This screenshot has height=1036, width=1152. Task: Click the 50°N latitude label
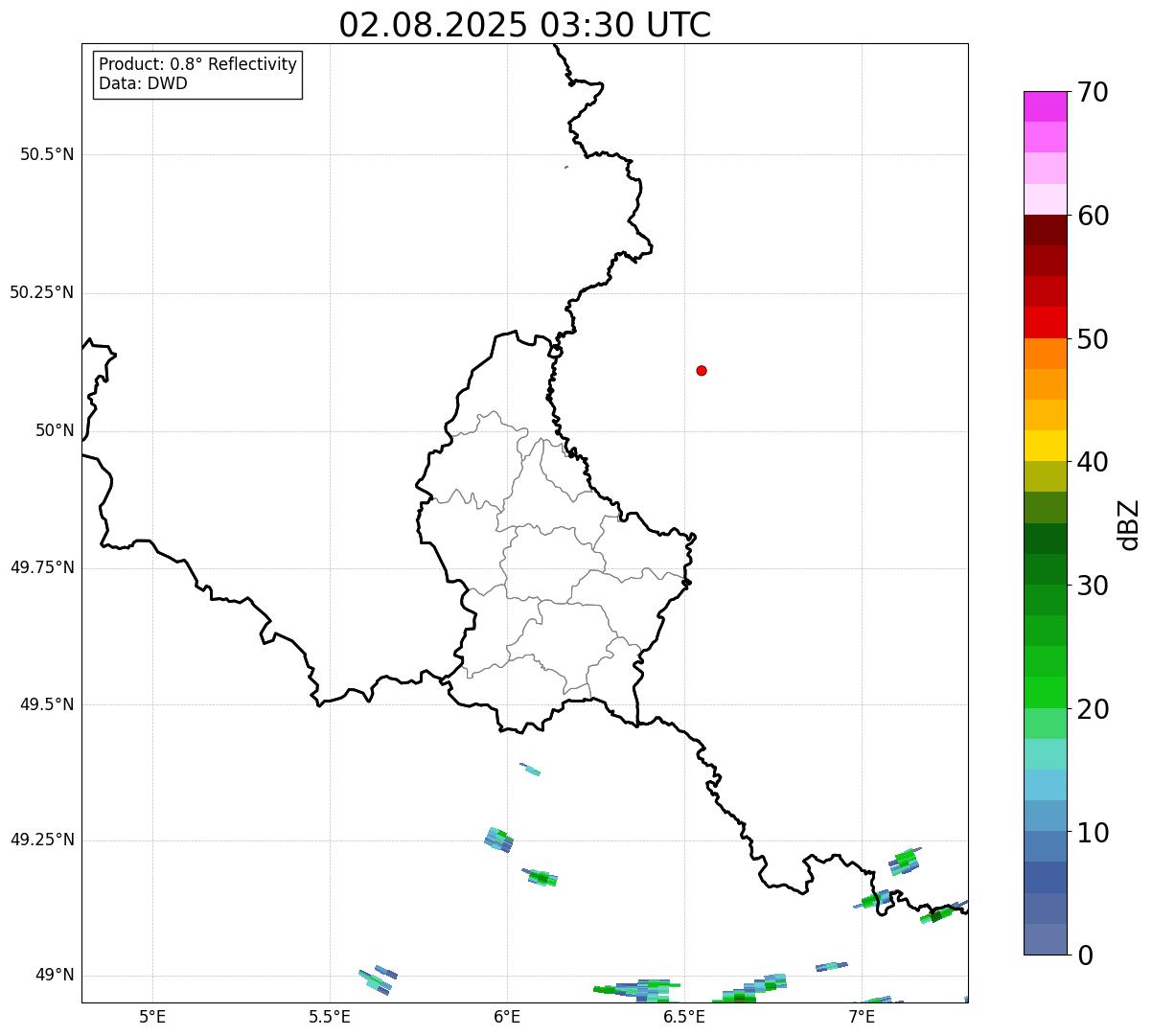[x=55, y=430]
